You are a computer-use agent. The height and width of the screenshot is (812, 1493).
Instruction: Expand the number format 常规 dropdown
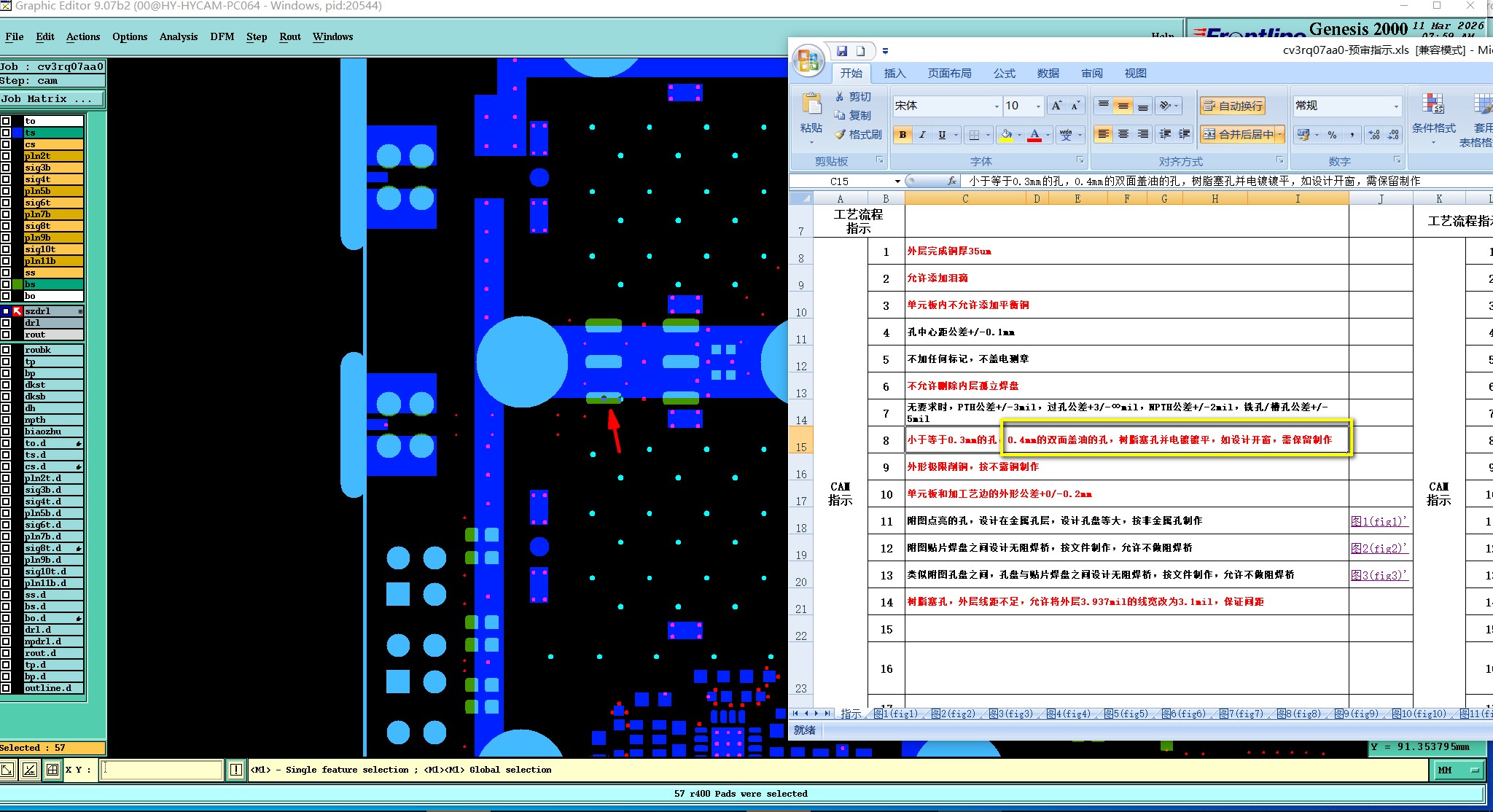pyautogui.click(x=1396, y=106)
